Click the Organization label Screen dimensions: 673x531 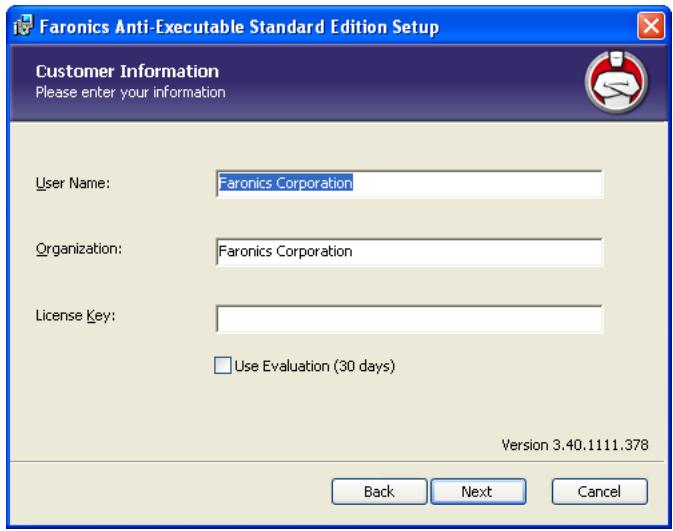(79, 249)
